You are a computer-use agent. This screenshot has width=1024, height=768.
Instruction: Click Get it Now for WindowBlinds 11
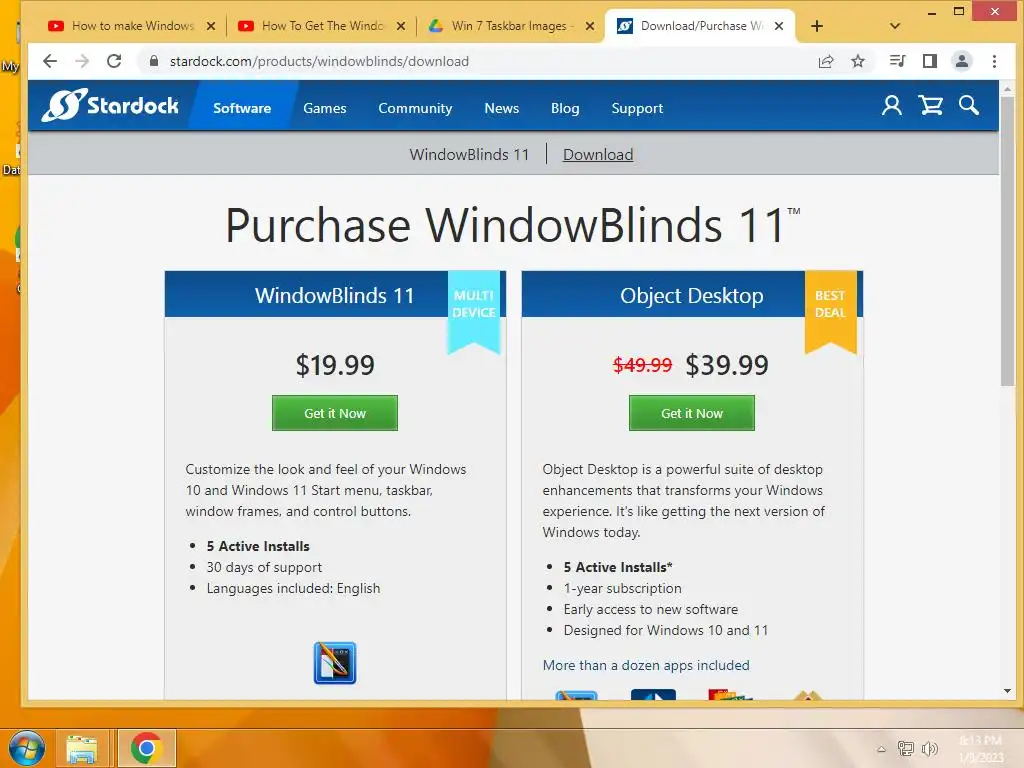click(334, 413)
